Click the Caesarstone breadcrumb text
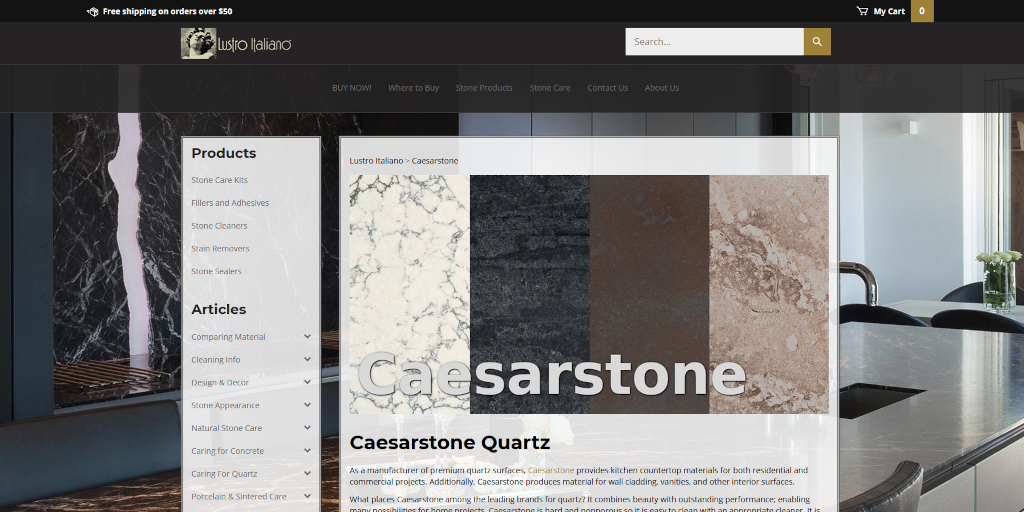 (435, 161)
